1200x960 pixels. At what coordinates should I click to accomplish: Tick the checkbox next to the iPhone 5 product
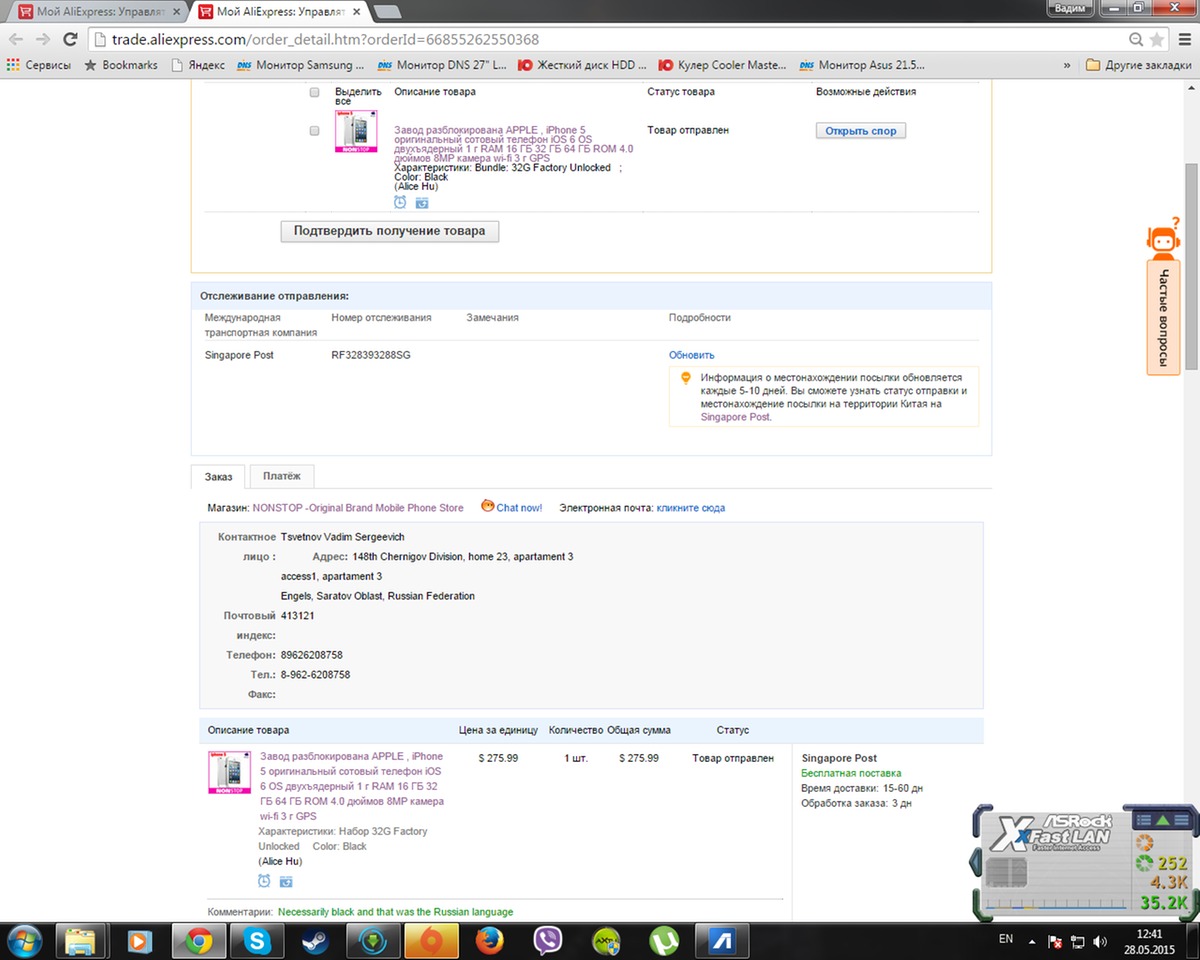coord(314,131)
